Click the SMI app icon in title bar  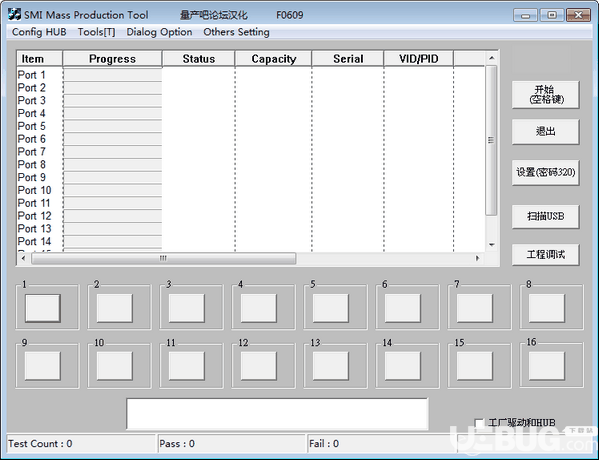pyautogui.click(x=14, y=15)
